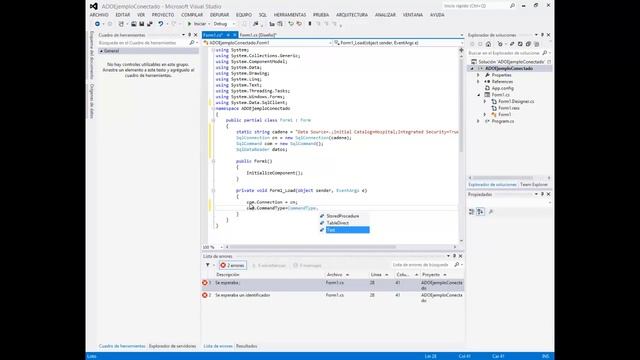This screenshot has height=360, width=640.
Task: Click the Alphabetical sort icon in Propiedades
Action: (x=480, y=211)
